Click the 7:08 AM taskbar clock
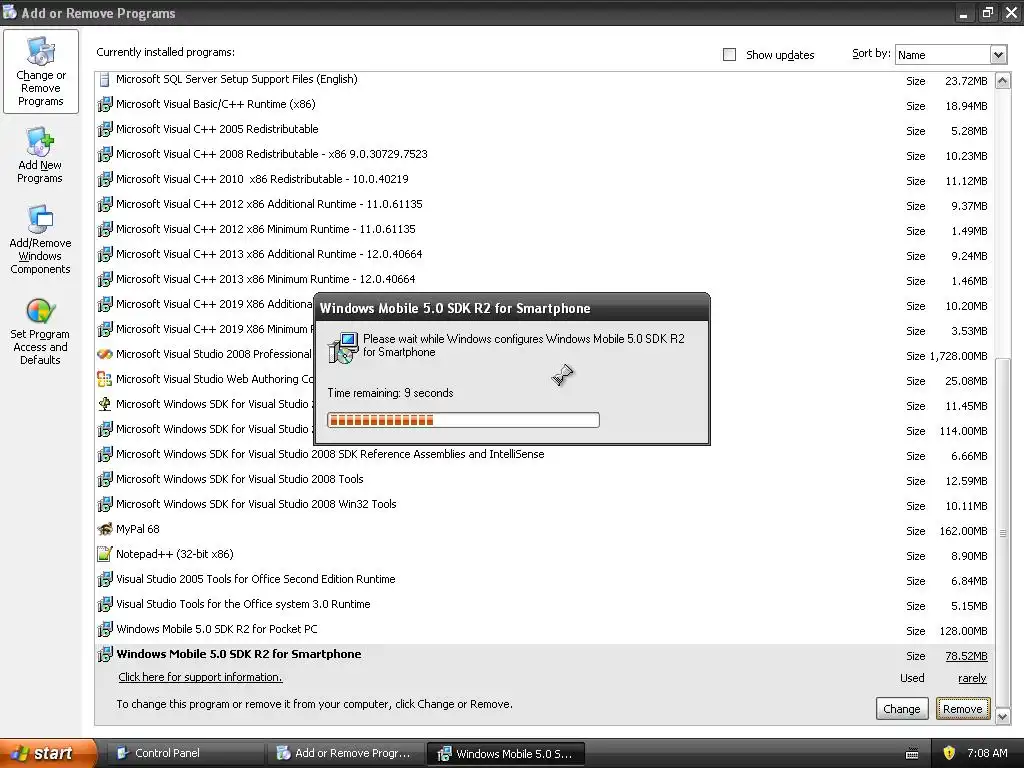1024x768 pixels. tap(987, 753)
